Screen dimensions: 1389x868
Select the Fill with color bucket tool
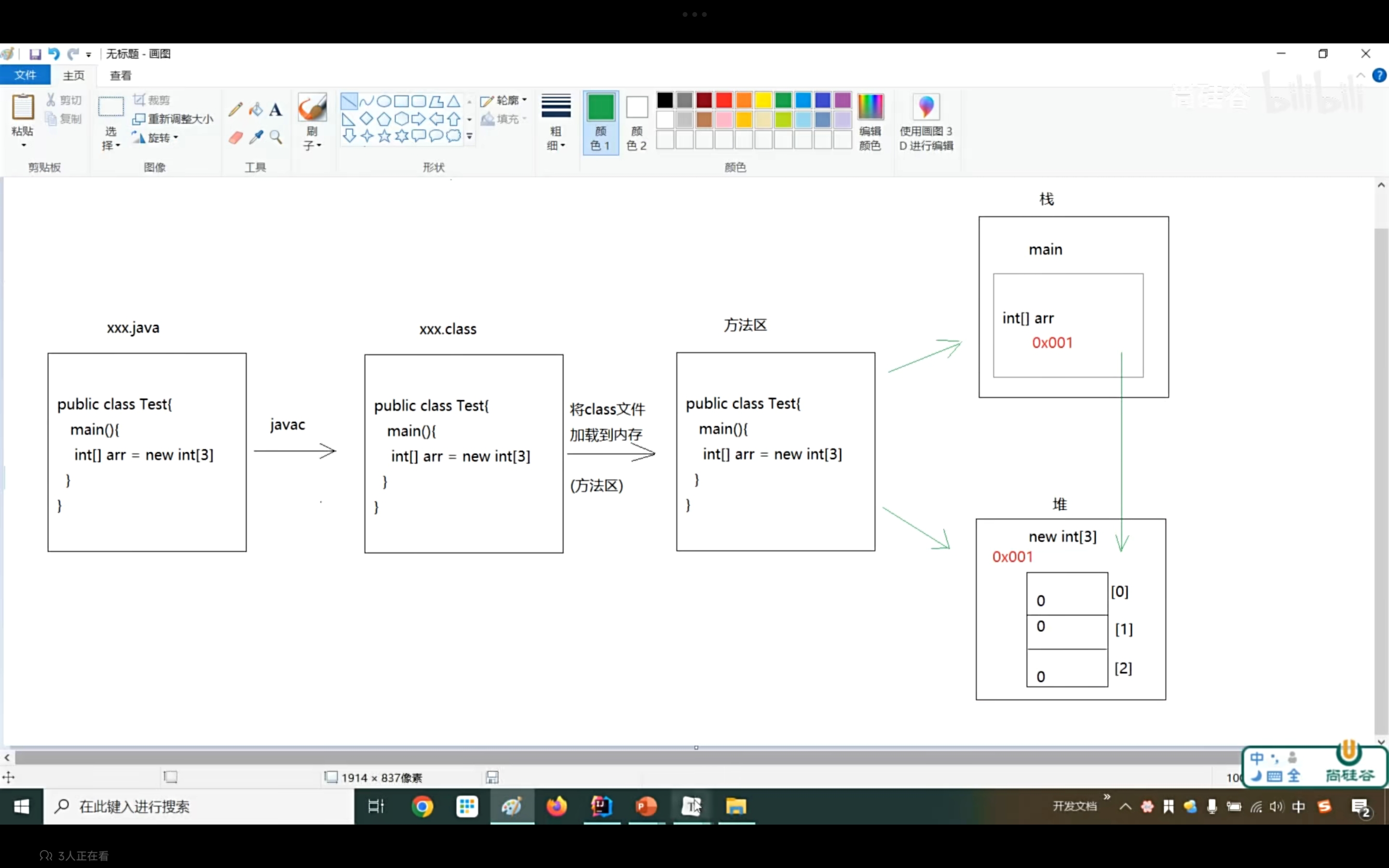coord(256,109)
